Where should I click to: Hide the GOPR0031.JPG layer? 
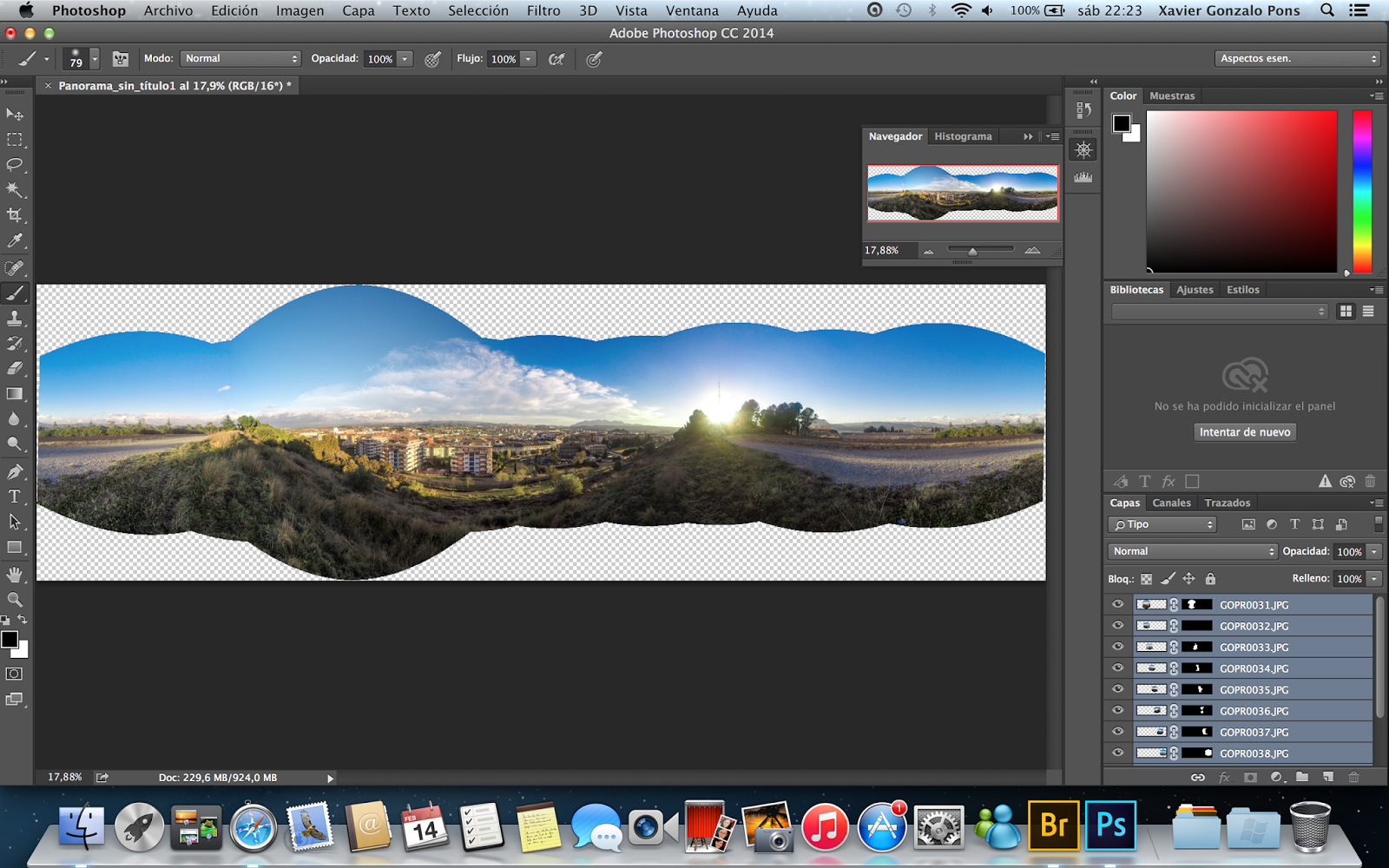click(1118, 604)
